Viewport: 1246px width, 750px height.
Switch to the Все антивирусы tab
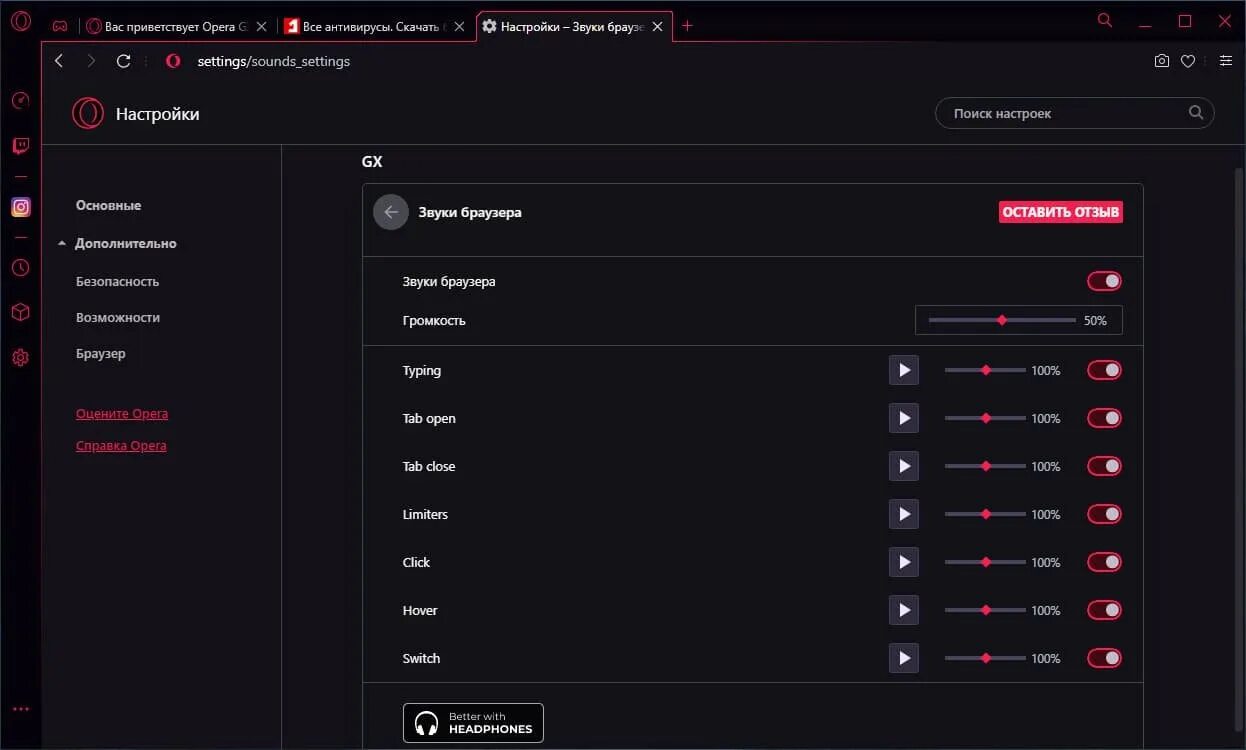(376, 26)
